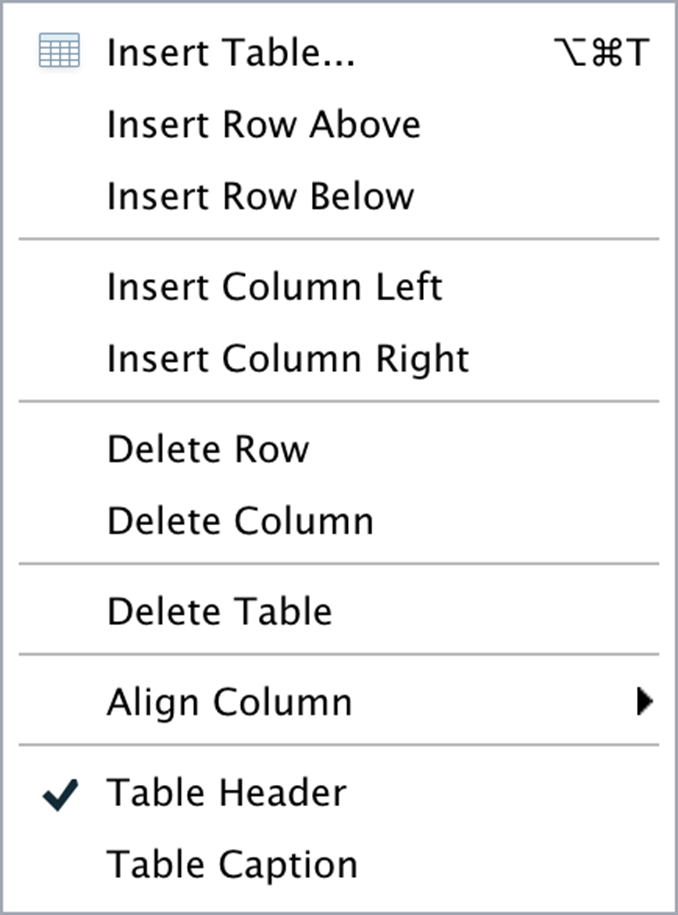This screenshot has height=915, width=678.
Task: Click the Table Header checkmark icon
Action: pos(60,796)
